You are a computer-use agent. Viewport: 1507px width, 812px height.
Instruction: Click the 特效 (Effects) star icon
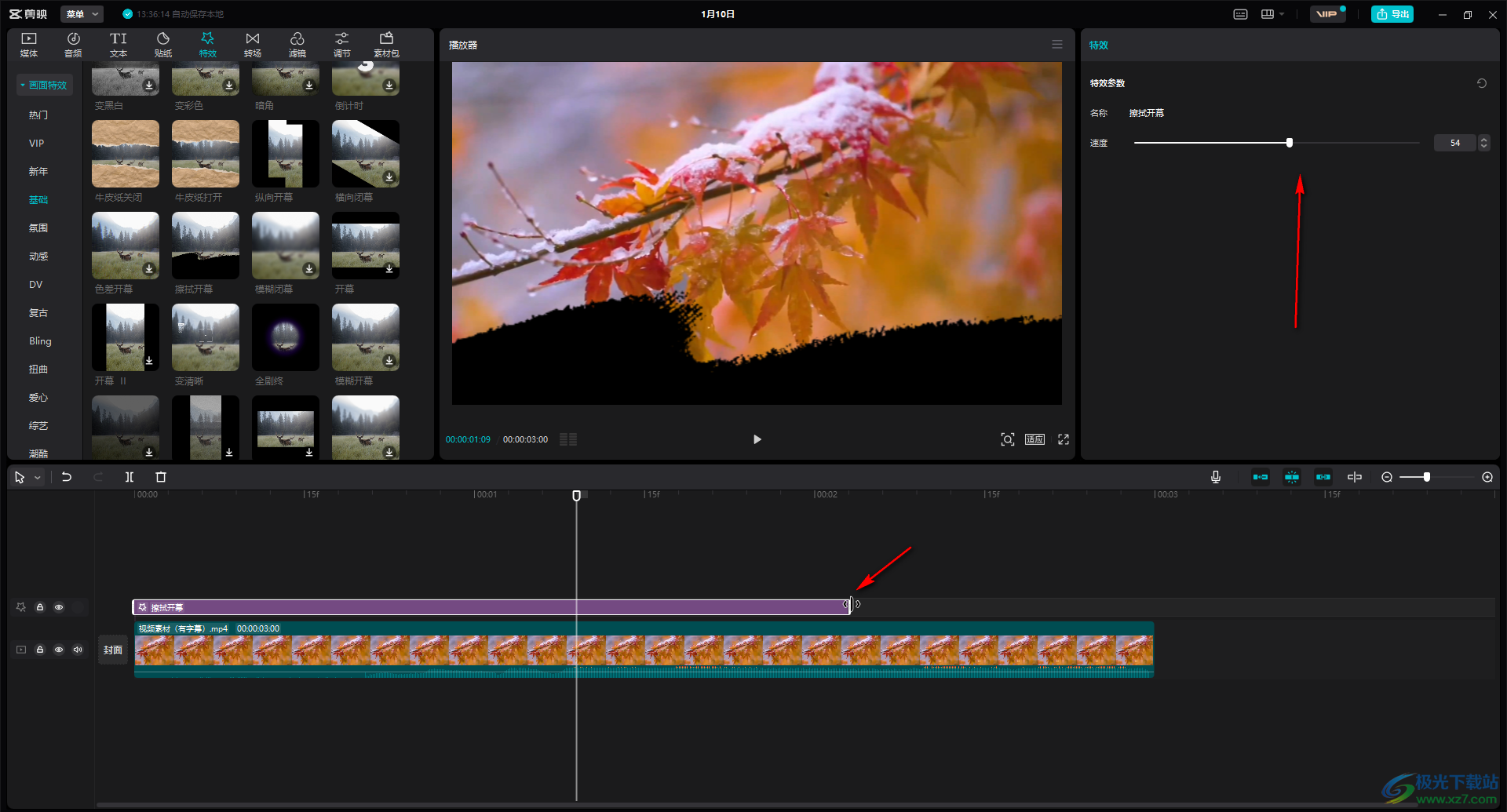click(x=208, y=38)
